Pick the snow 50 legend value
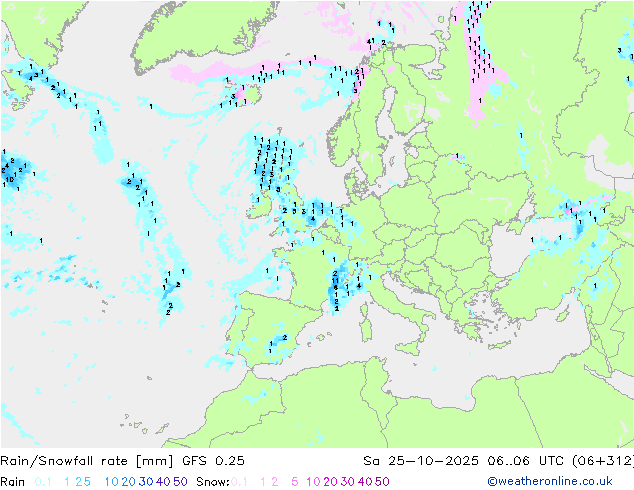This screenshot has width=634, height=490. click(x=382, y=482)
